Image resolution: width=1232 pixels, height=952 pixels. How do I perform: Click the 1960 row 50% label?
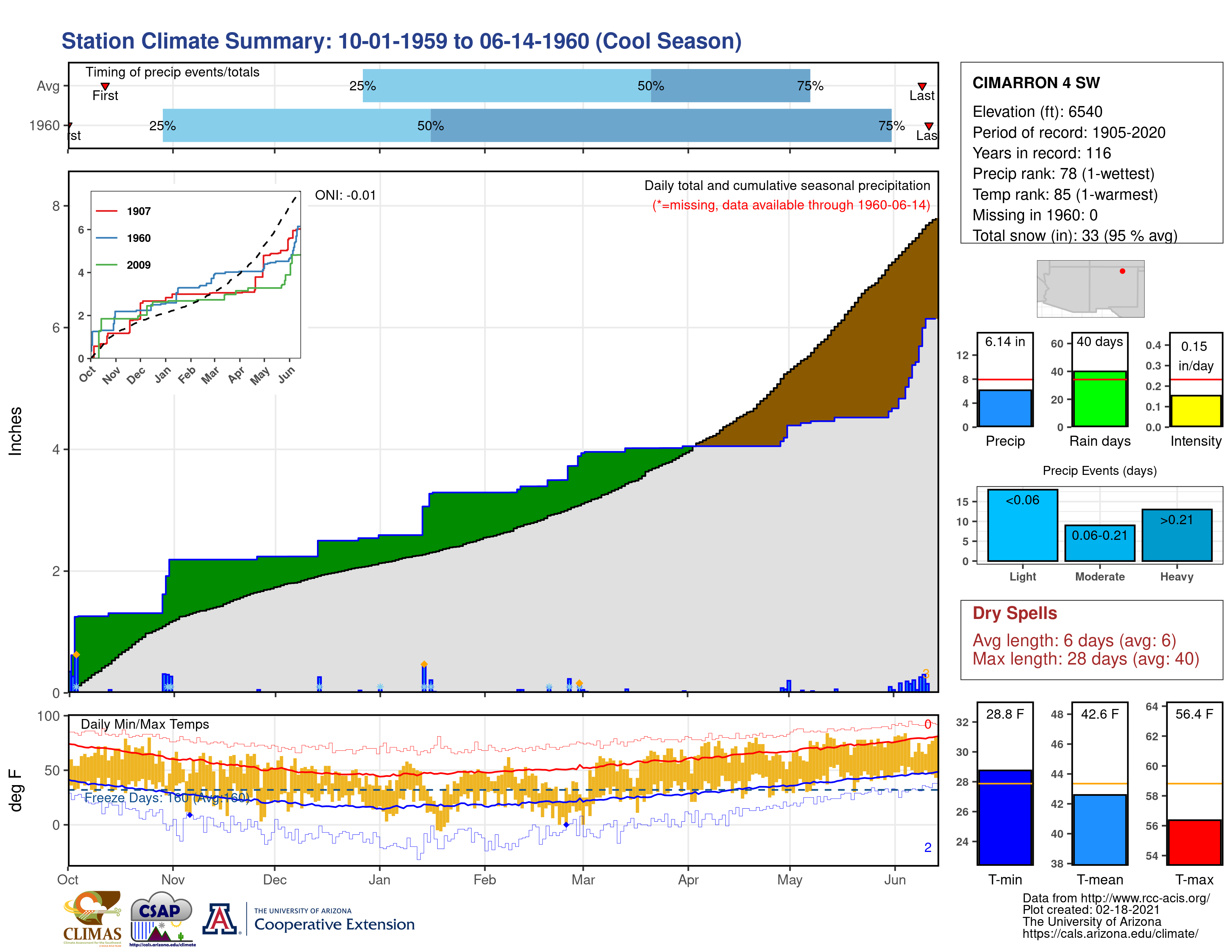(x=430, y=126)
